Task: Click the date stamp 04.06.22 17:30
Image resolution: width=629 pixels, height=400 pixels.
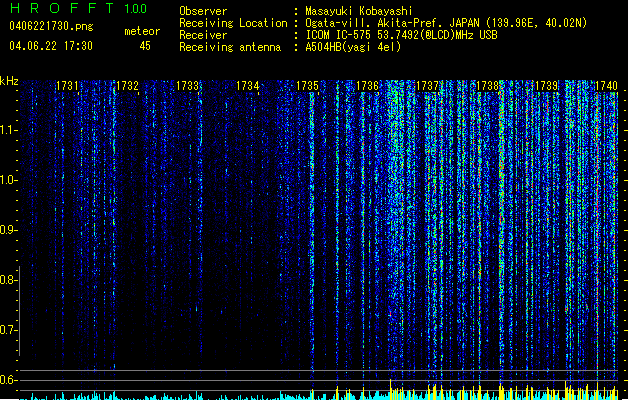Action: (x=51, y=46)
